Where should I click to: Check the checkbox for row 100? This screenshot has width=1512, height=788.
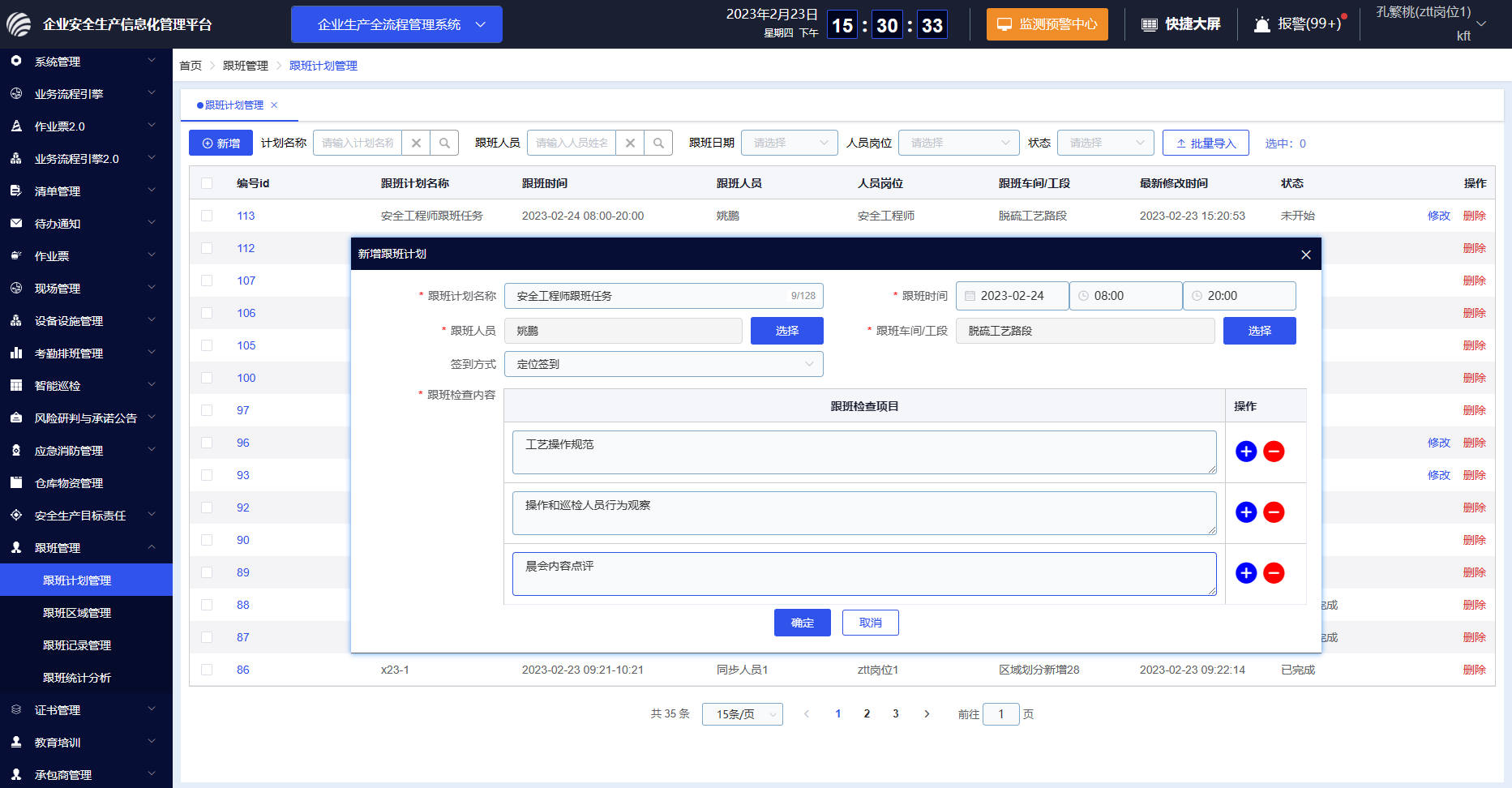(x=207, y=378)
